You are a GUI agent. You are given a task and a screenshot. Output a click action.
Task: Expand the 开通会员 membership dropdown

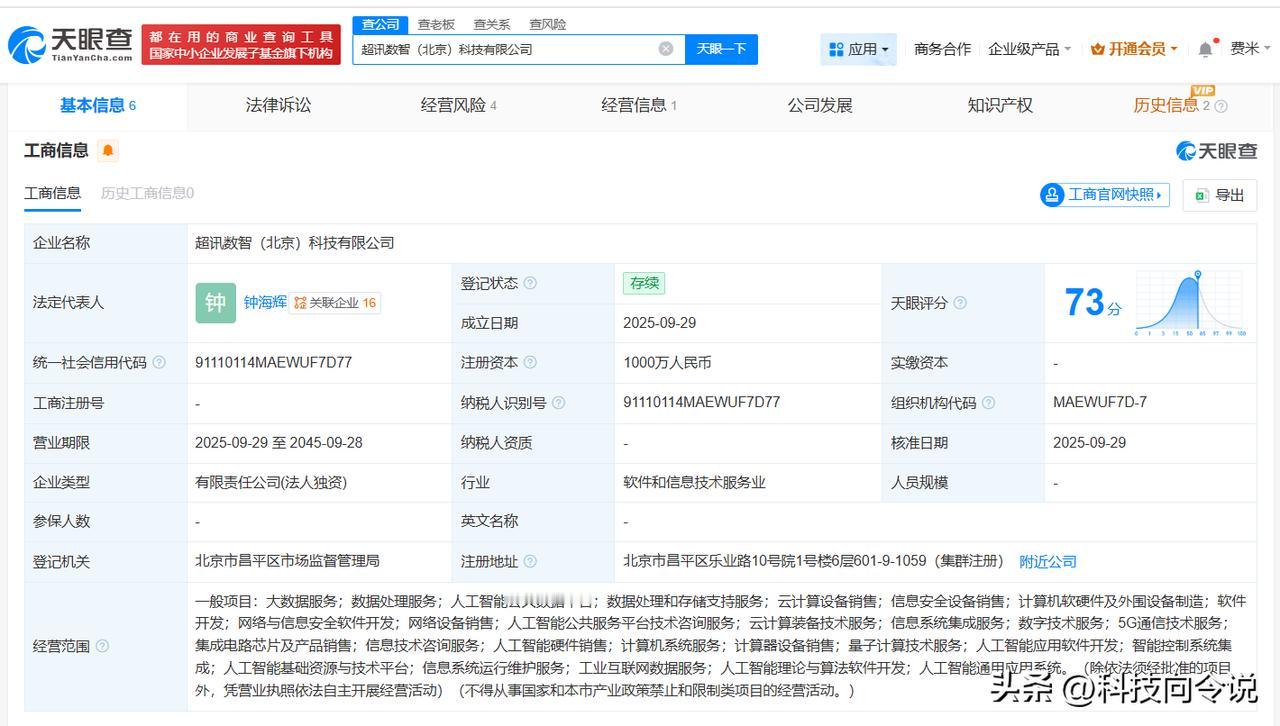[1134, 49]
